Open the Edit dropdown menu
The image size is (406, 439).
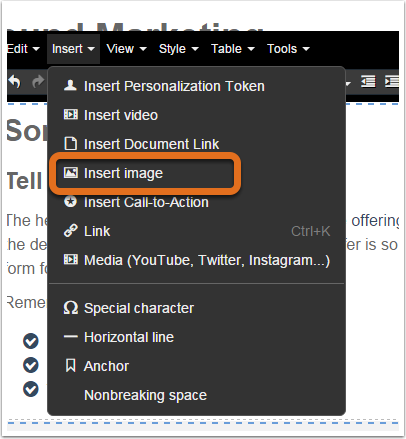tap(23, 49)
